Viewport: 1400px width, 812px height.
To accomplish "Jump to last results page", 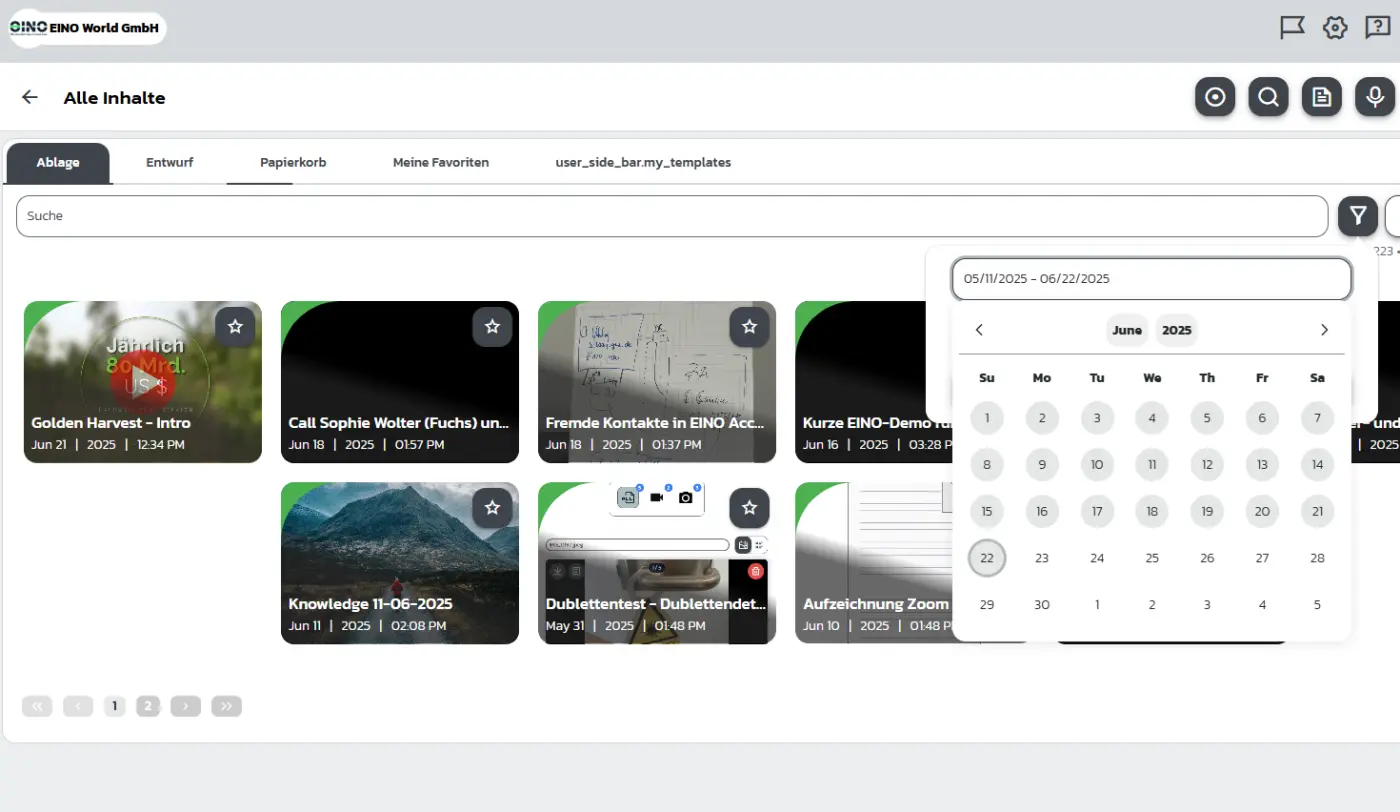I will [x=227, y=706].
